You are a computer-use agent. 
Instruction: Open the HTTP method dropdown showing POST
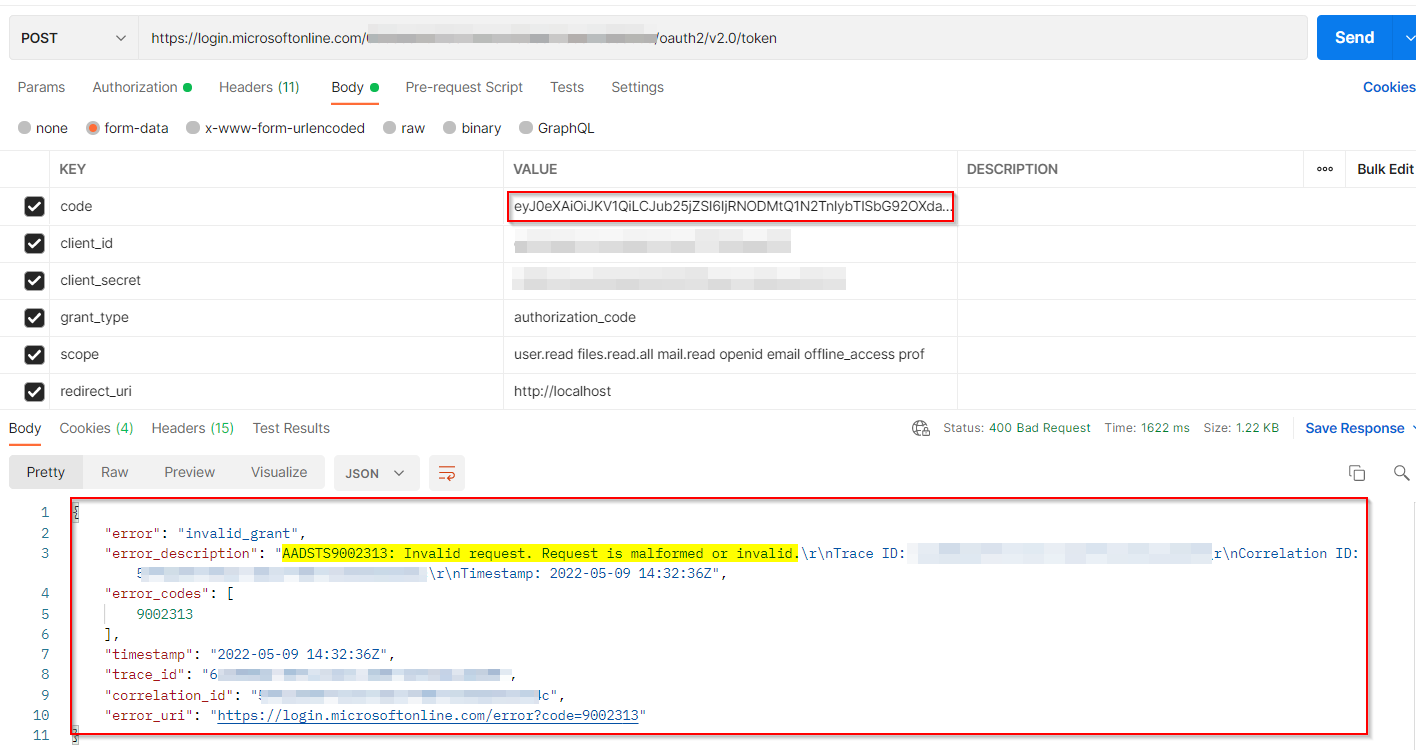pyautogui.click(x=72, y=36)
